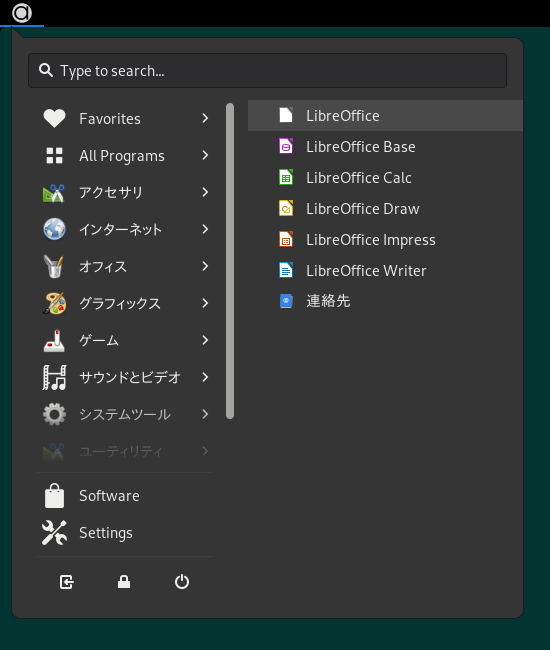Screen dimensions: 550x650
Task: Expand the Favorites chevron arrow
Action: 205,119
